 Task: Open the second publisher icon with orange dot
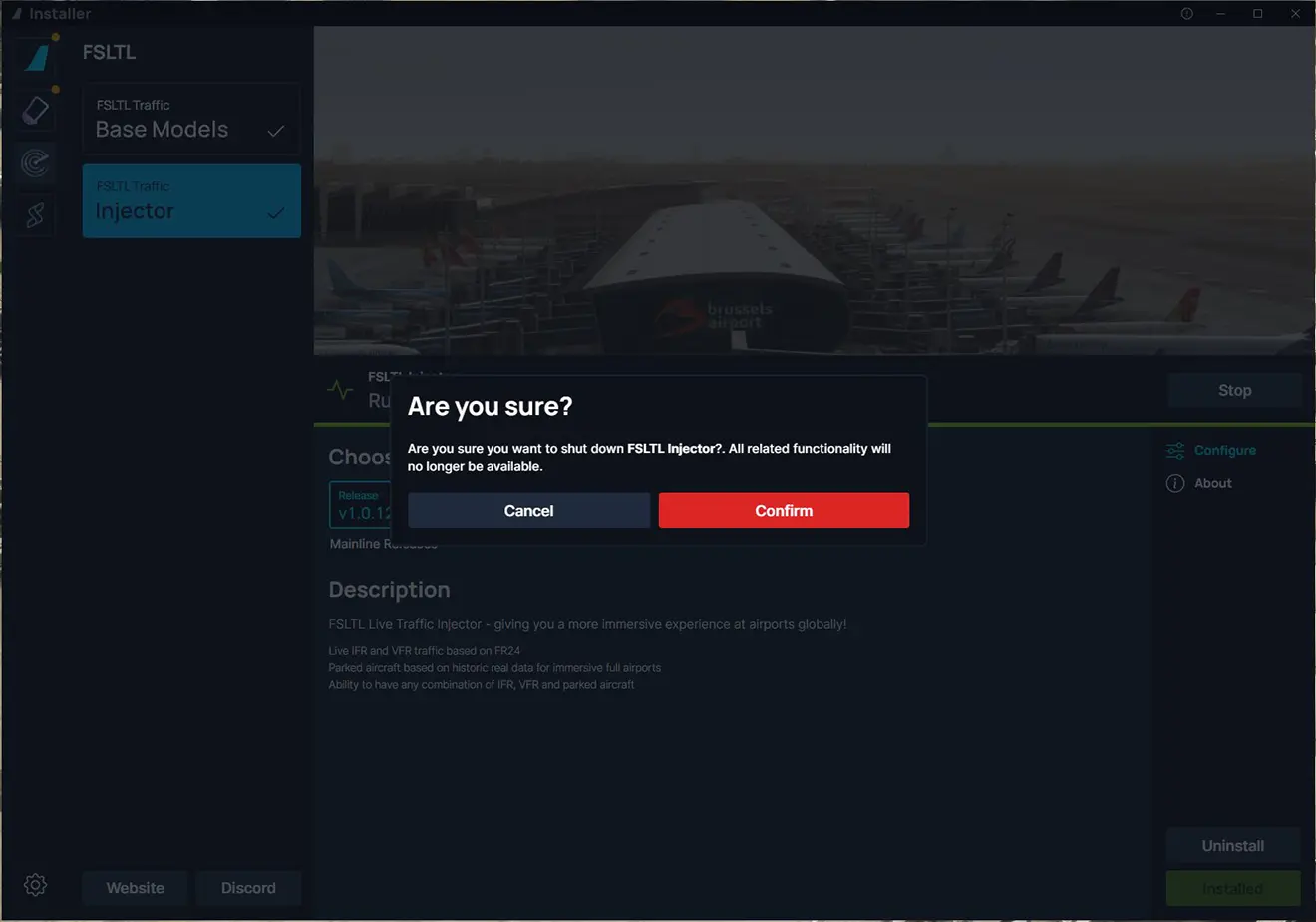[36, 110]
